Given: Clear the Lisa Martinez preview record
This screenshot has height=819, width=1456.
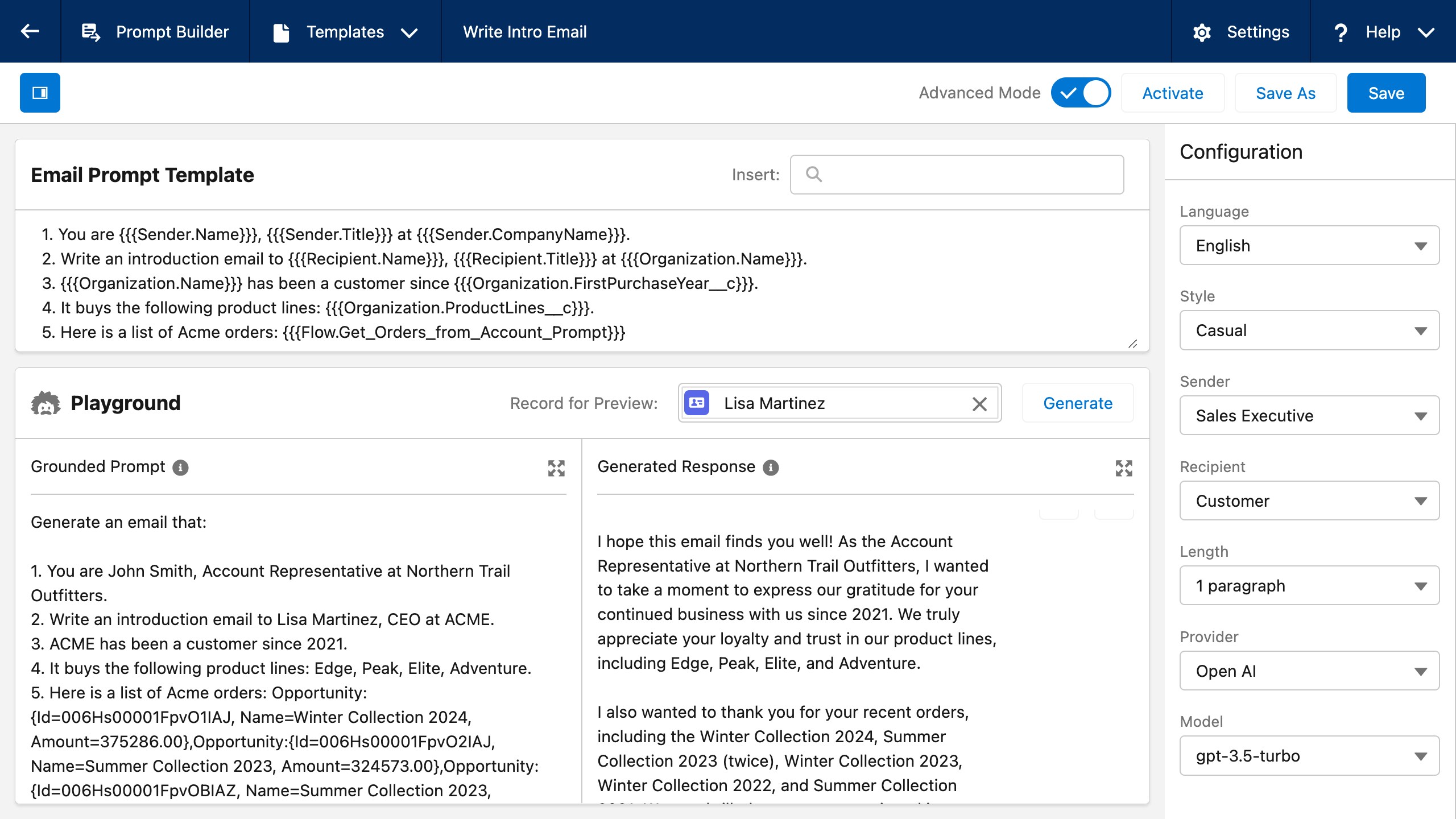Looking at the screenshot, I should (979, 404).
